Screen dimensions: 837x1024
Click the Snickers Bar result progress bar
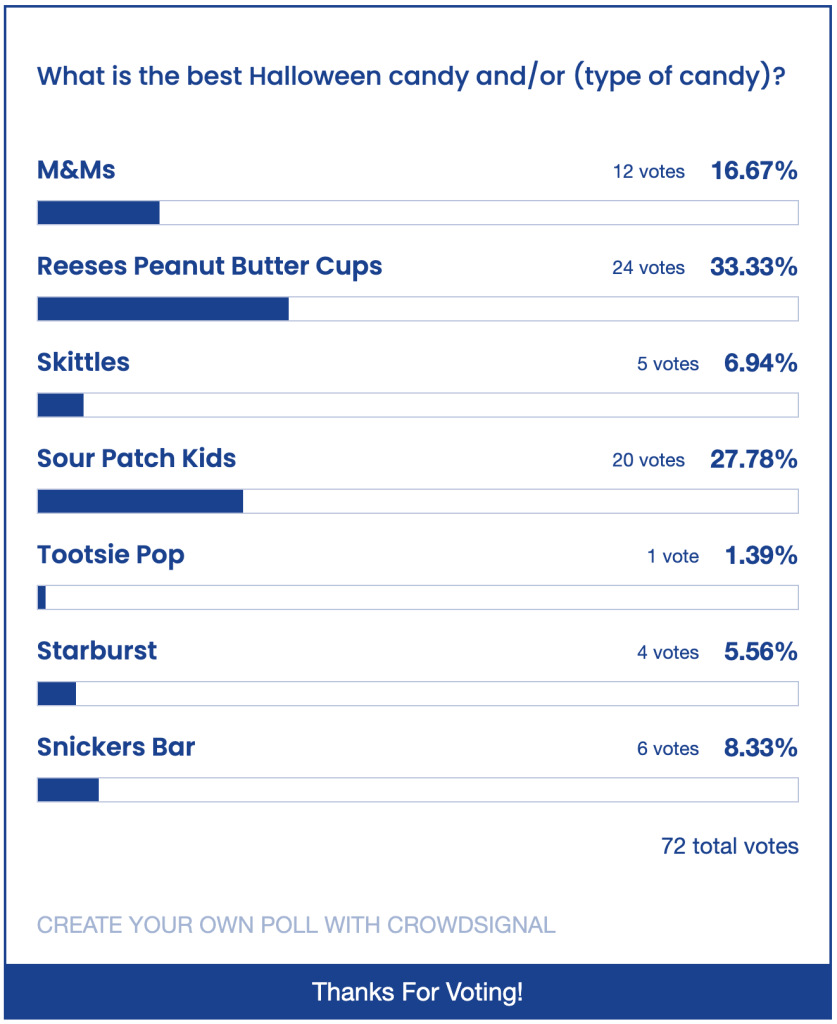click(x=417, y=790)
